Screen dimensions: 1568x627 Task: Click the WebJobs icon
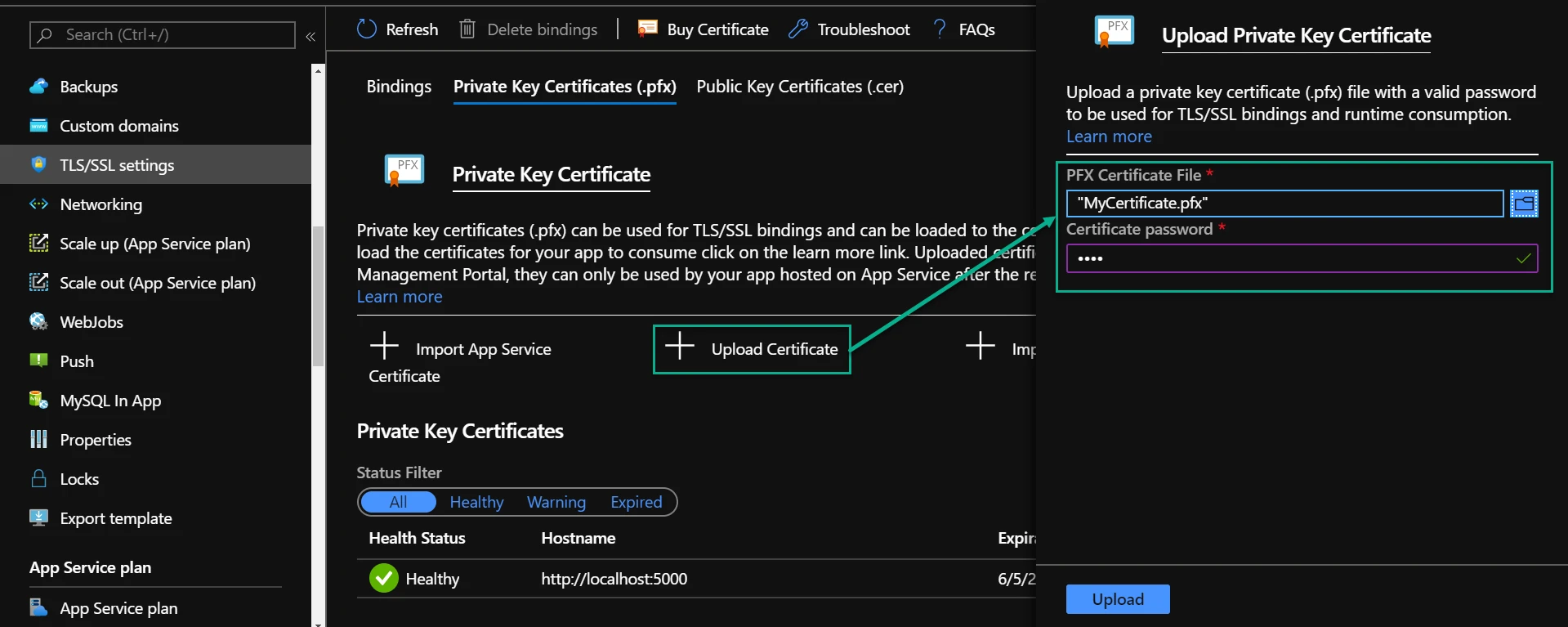[38, 321]
